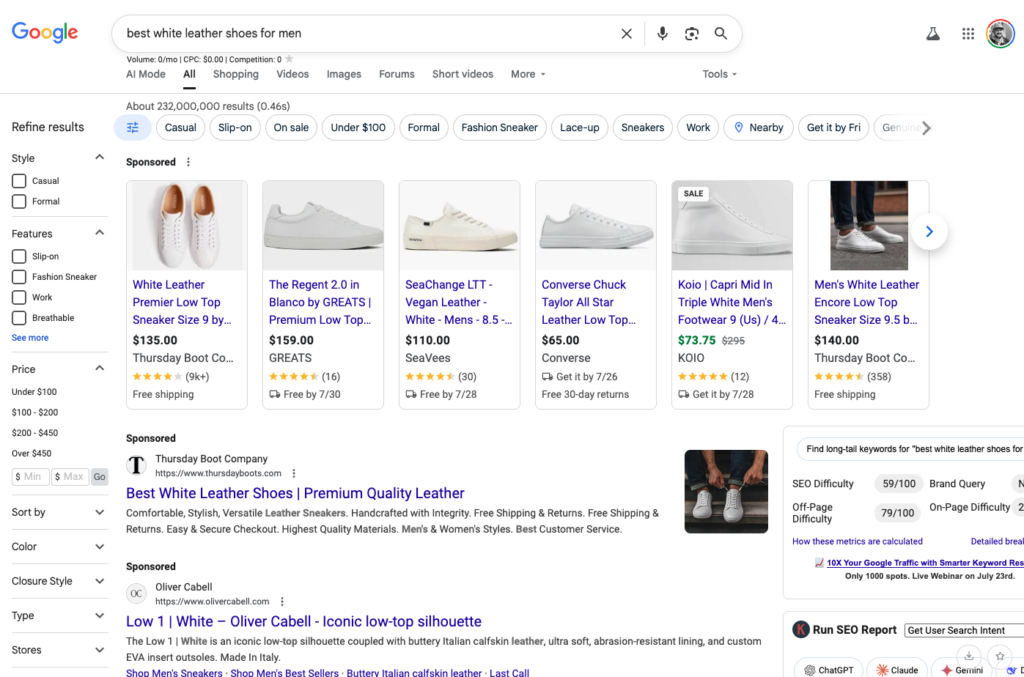Check the Work feature checkbox
This screenshot has width=1024, height=677.
point(19,297)
